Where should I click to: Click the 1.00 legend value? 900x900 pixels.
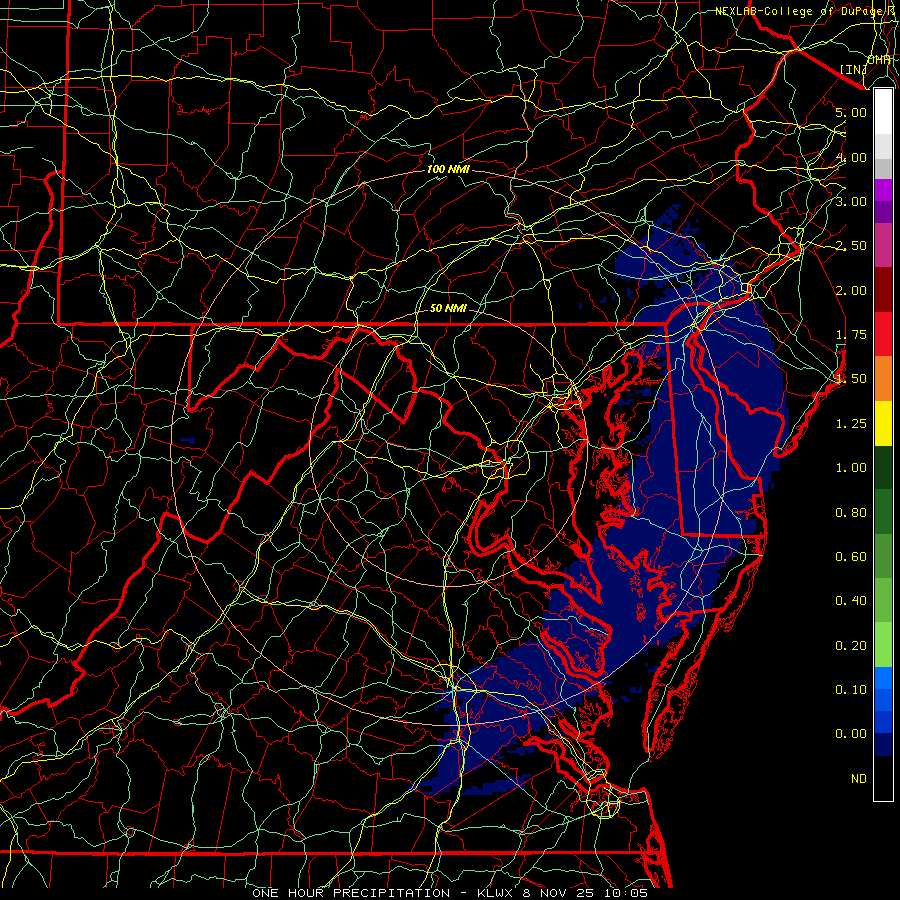tap(851, 468)
